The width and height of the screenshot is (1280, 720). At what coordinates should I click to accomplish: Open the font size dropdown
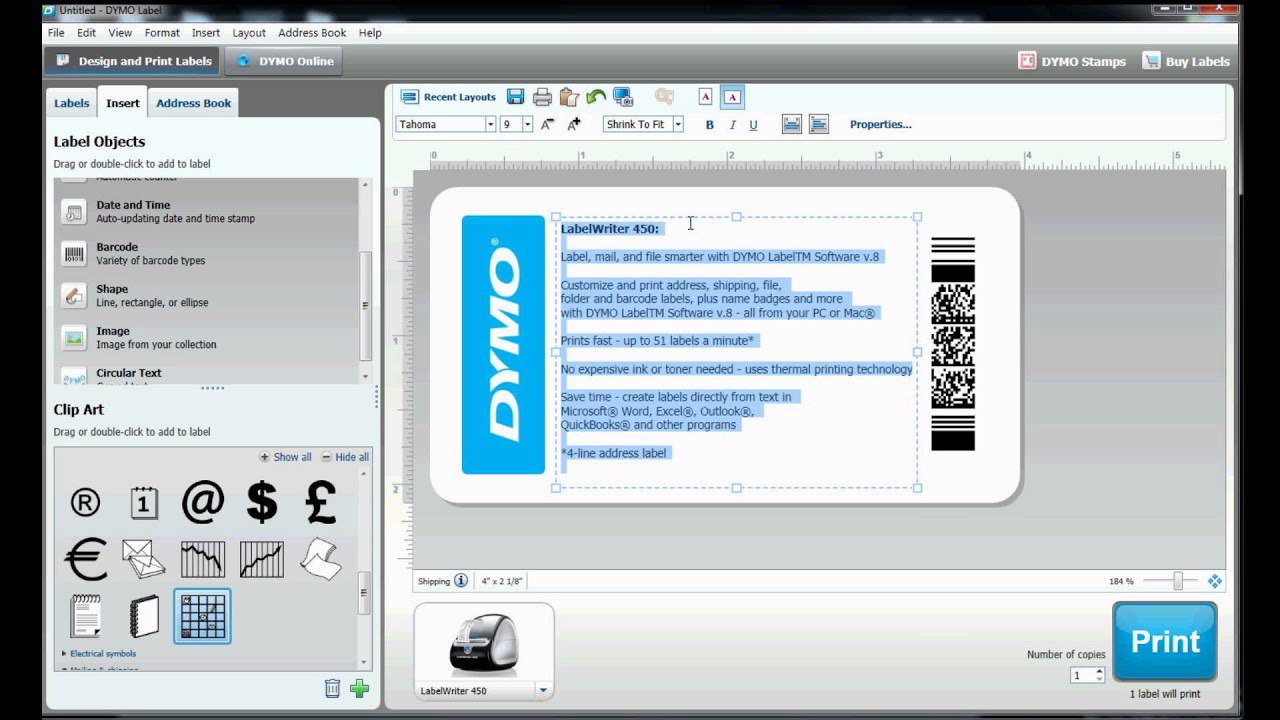pyautogui.click(x=527, y=124)
